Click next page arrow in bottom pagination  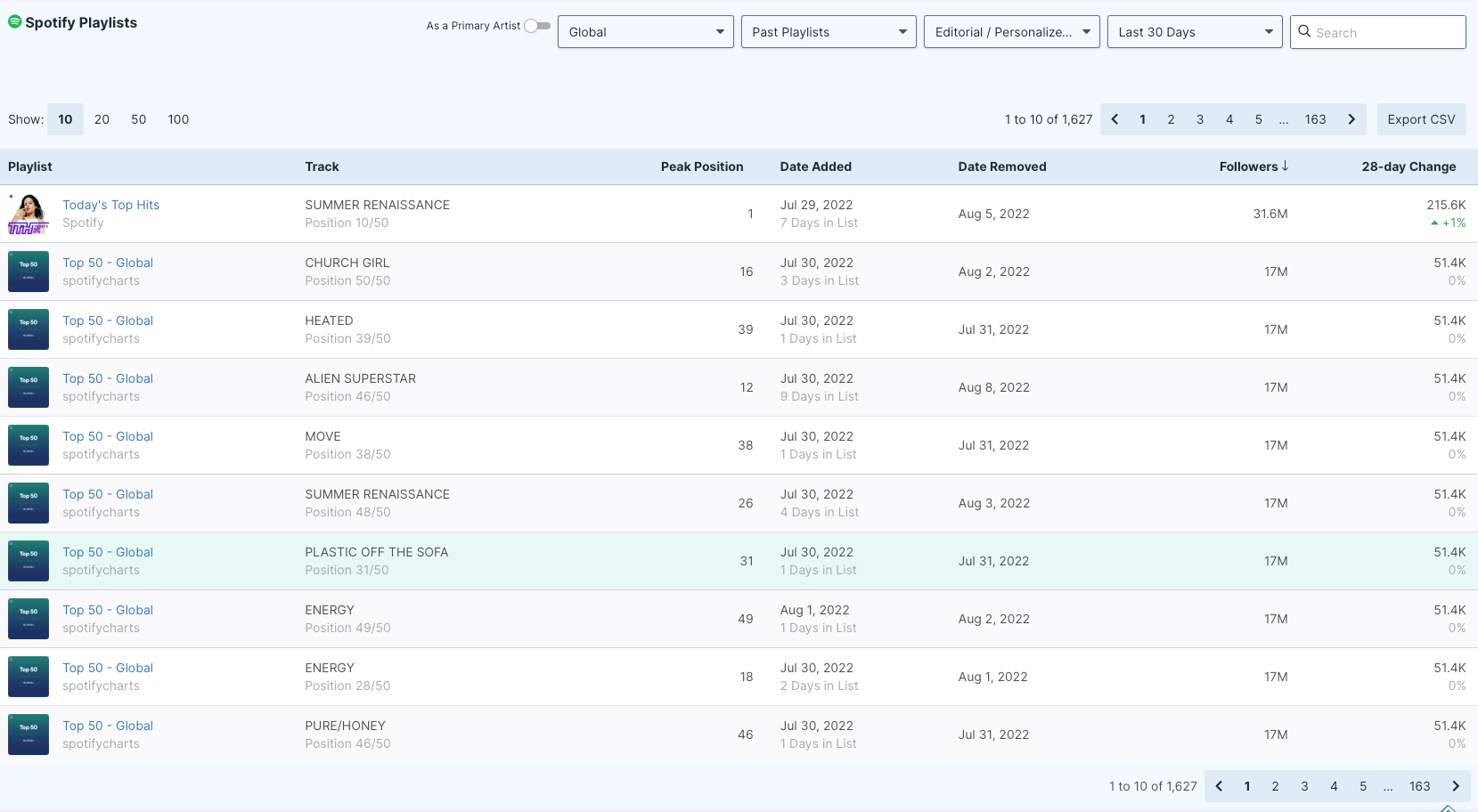coord(1456,786)
